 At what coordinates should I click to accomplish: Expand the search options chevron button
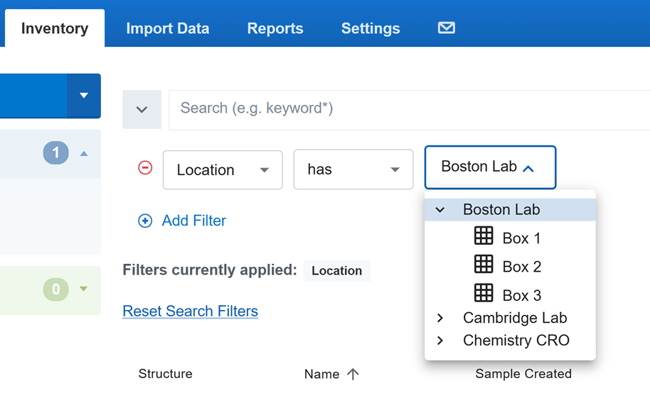[142, 109]
